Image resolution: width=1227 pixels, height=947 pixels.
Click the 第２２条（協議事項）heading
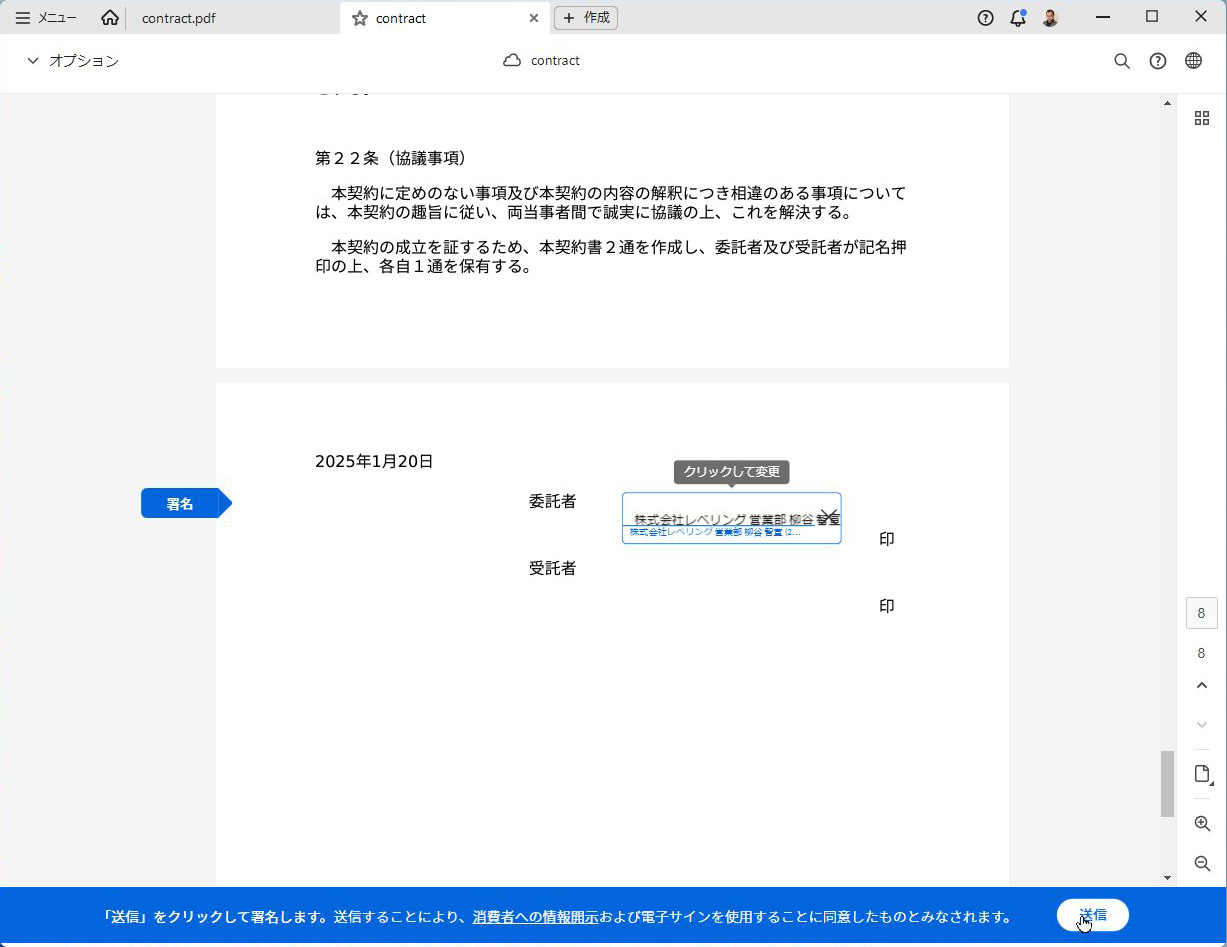(390, 158)
